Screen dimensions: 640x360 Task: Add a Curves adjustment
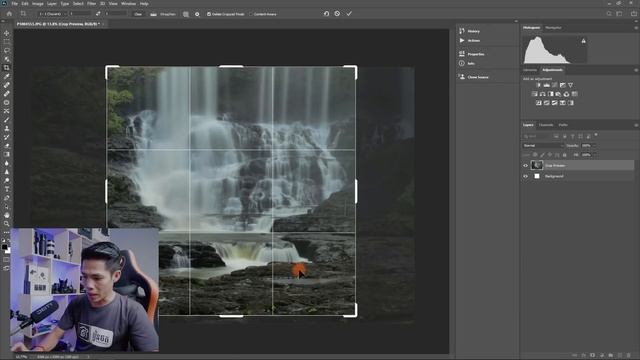(x=554, y=85)
